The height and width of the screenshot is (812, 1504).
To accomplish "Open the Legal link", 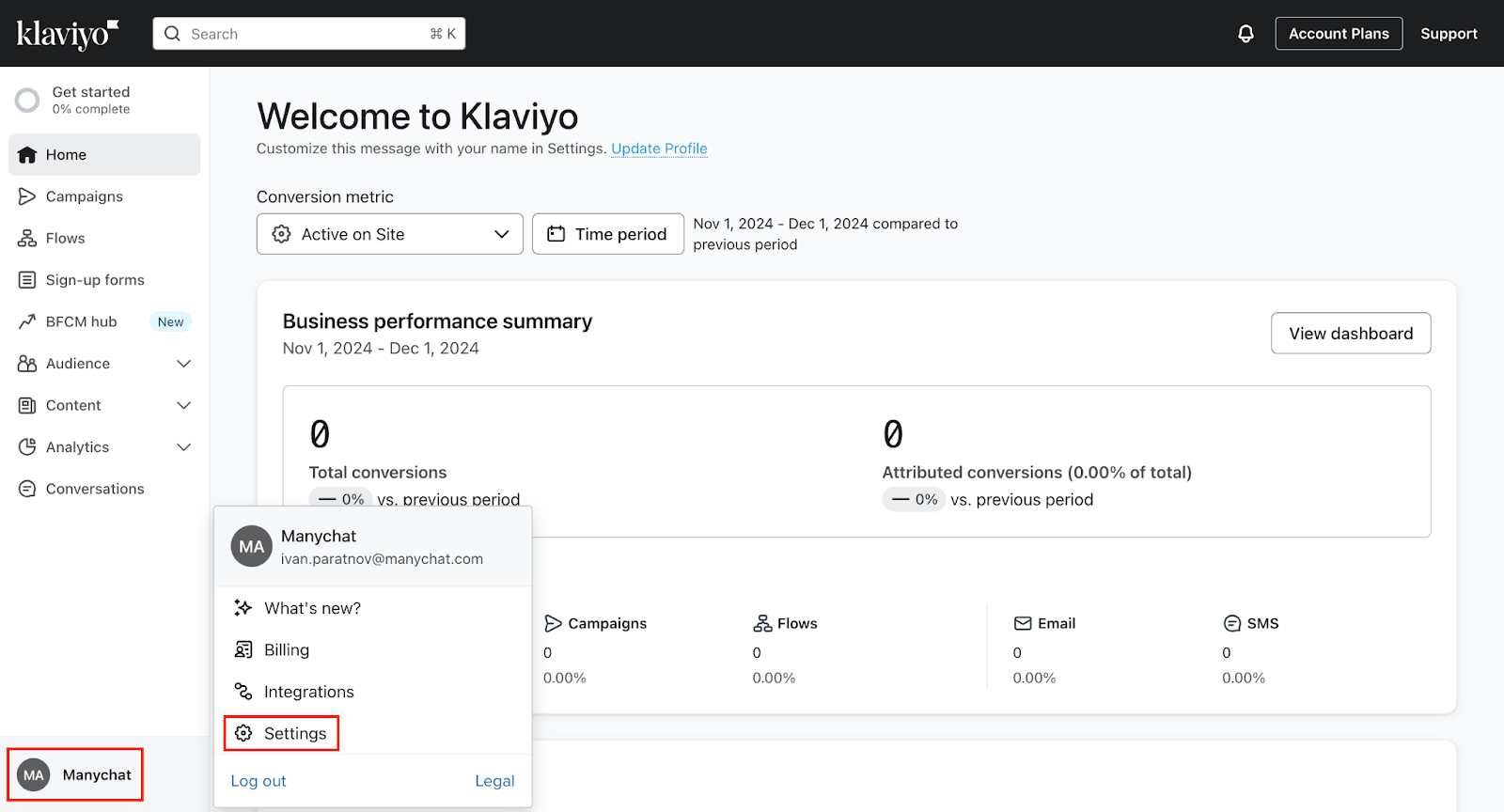I will (x=494, y=781).
